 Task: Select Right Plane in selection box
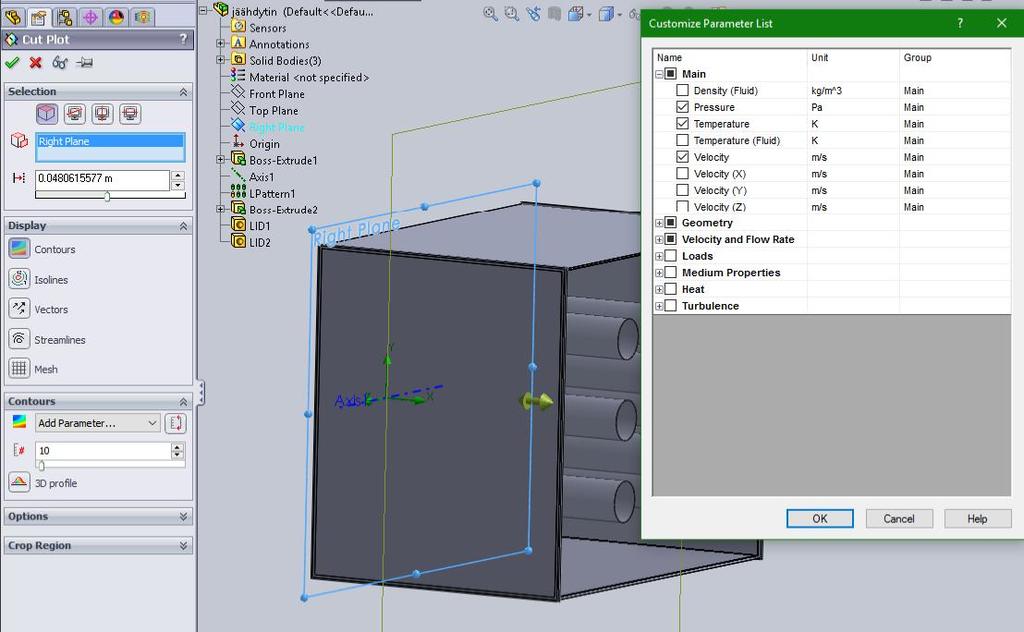pos(110,141)
